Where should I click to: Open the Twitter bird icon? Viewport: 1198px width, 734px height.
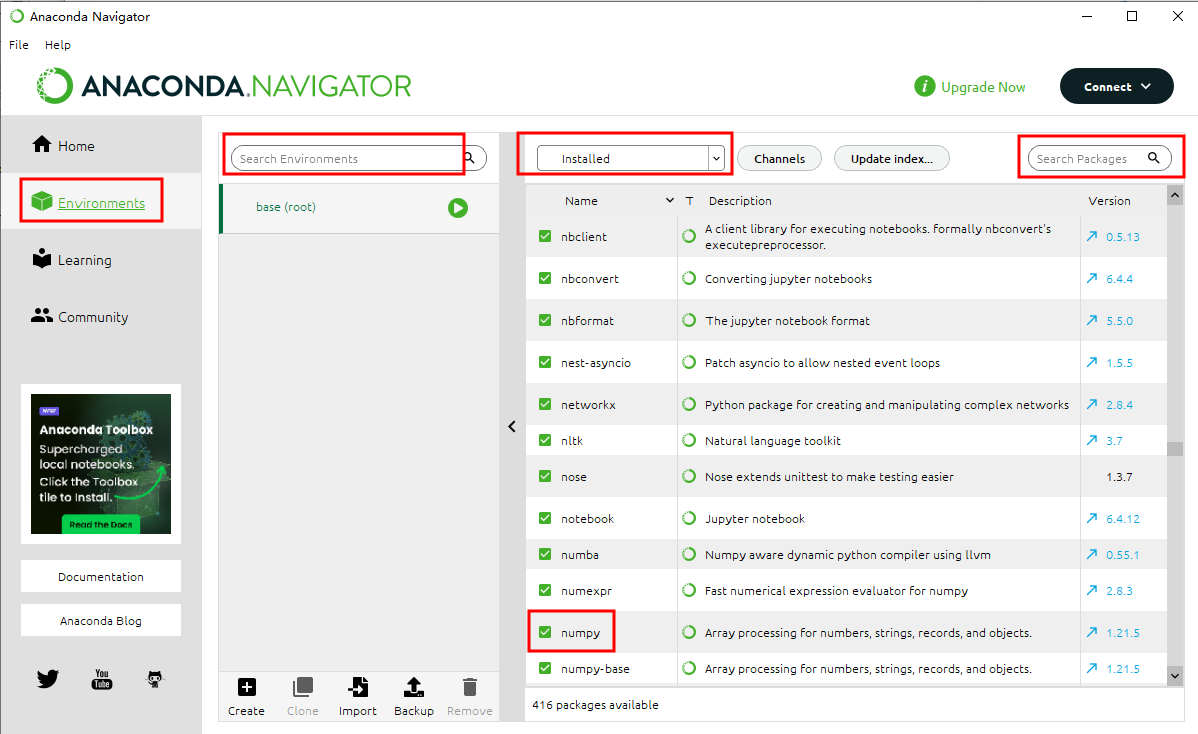click(48, 678)
